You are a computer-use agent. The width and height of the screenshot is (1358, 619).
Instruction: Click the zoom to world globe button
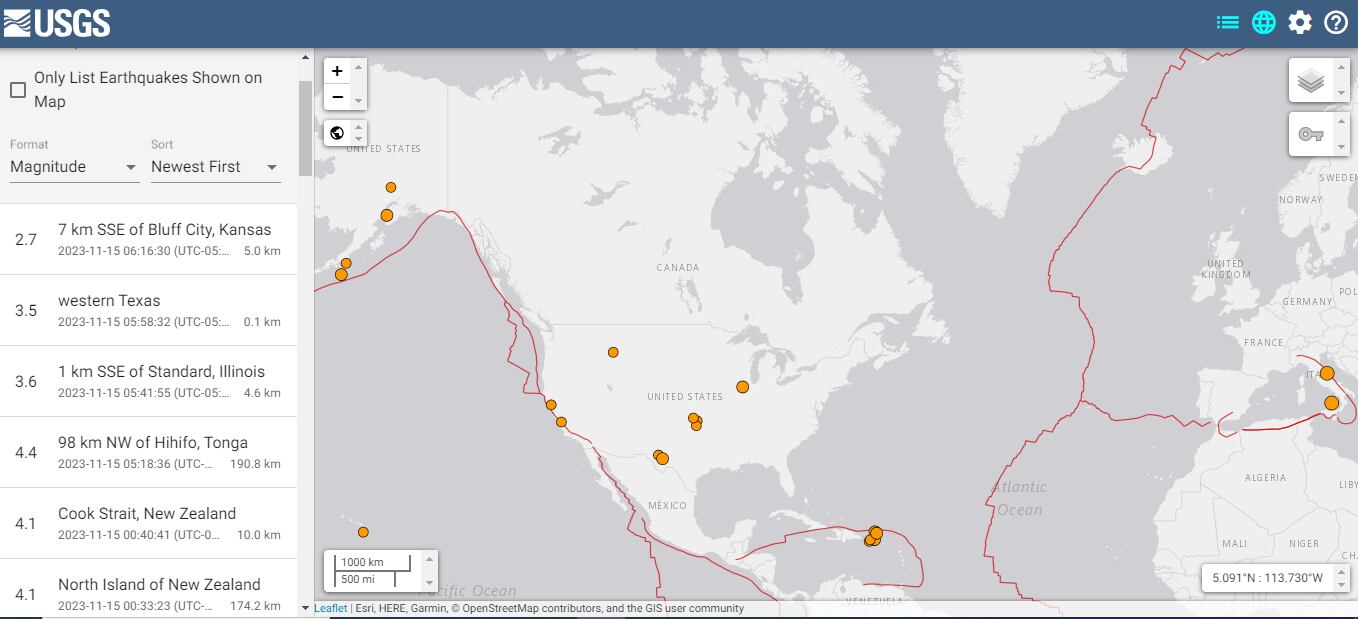point(337,133)
